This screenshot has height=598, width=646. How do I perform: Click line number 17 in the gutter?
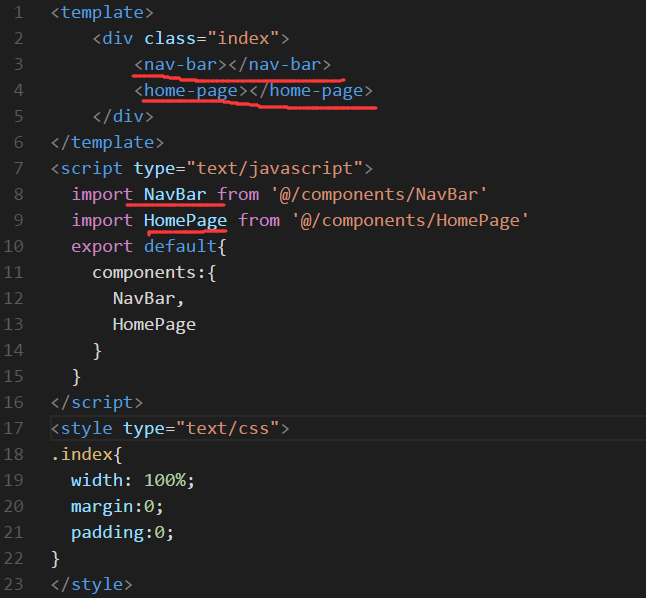click(14, 428)
